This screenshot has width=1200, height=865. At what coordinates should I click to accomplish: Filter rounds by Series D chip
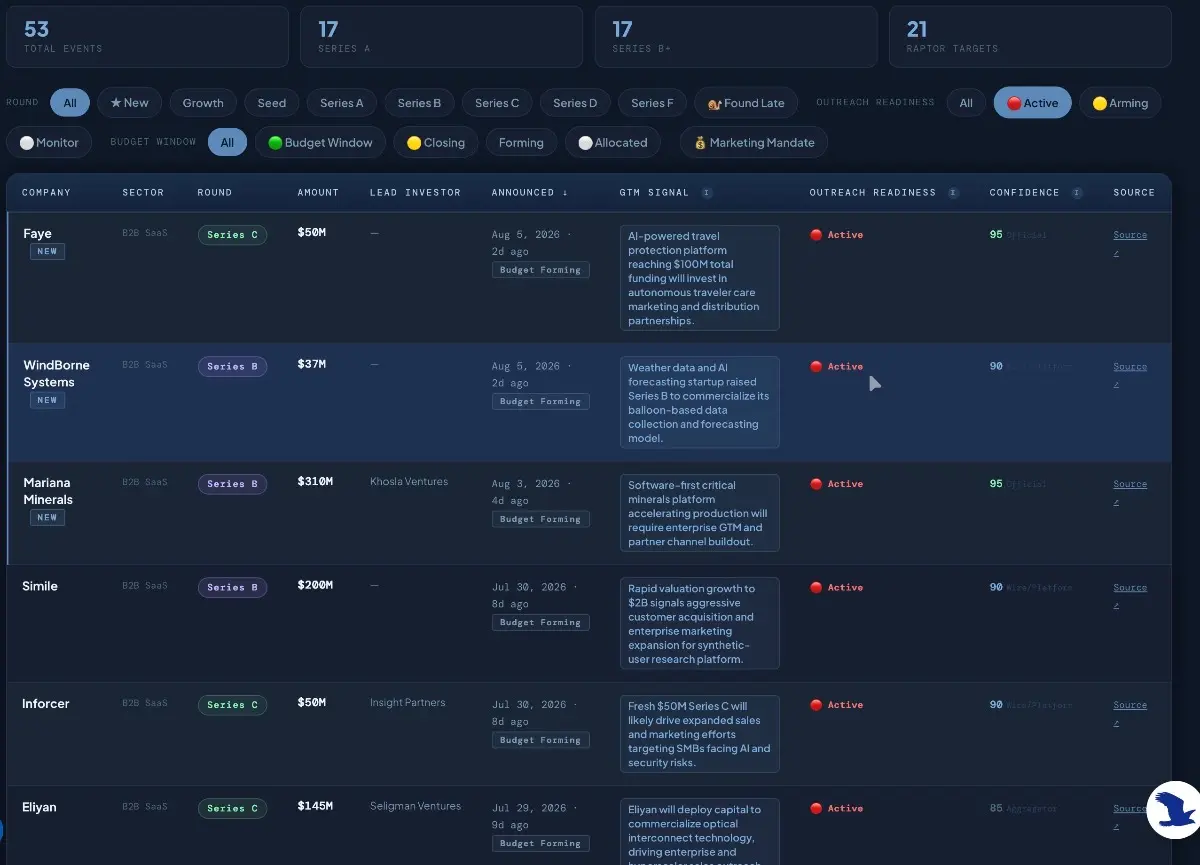coord(575,103)
